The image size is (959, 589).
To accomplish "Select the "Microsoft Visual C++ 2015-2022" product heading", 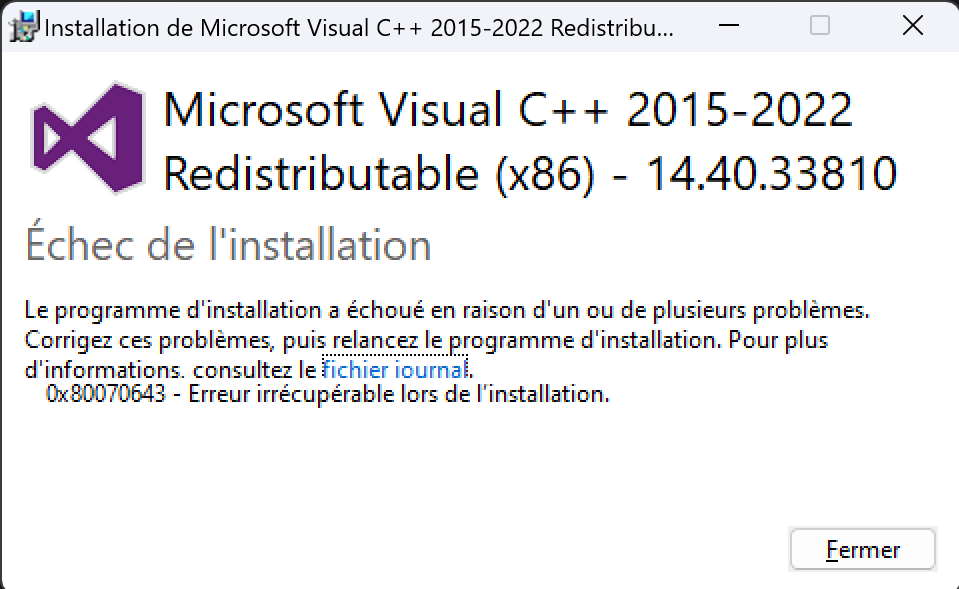I will [508, 109].
